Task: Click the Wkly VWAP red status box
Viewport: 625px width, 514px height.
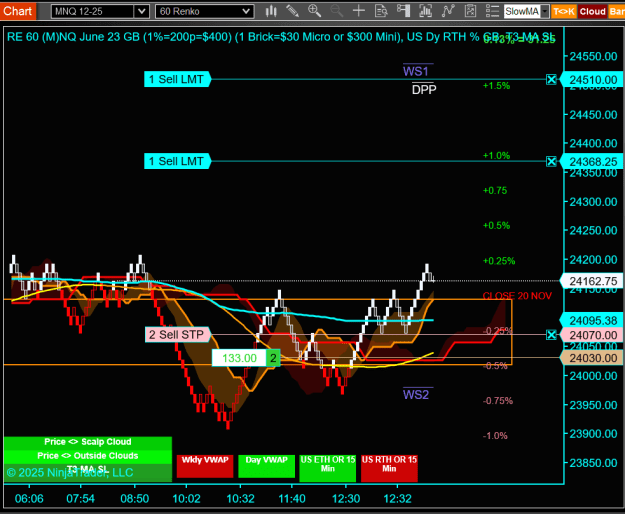Action: tap(205, 466)
